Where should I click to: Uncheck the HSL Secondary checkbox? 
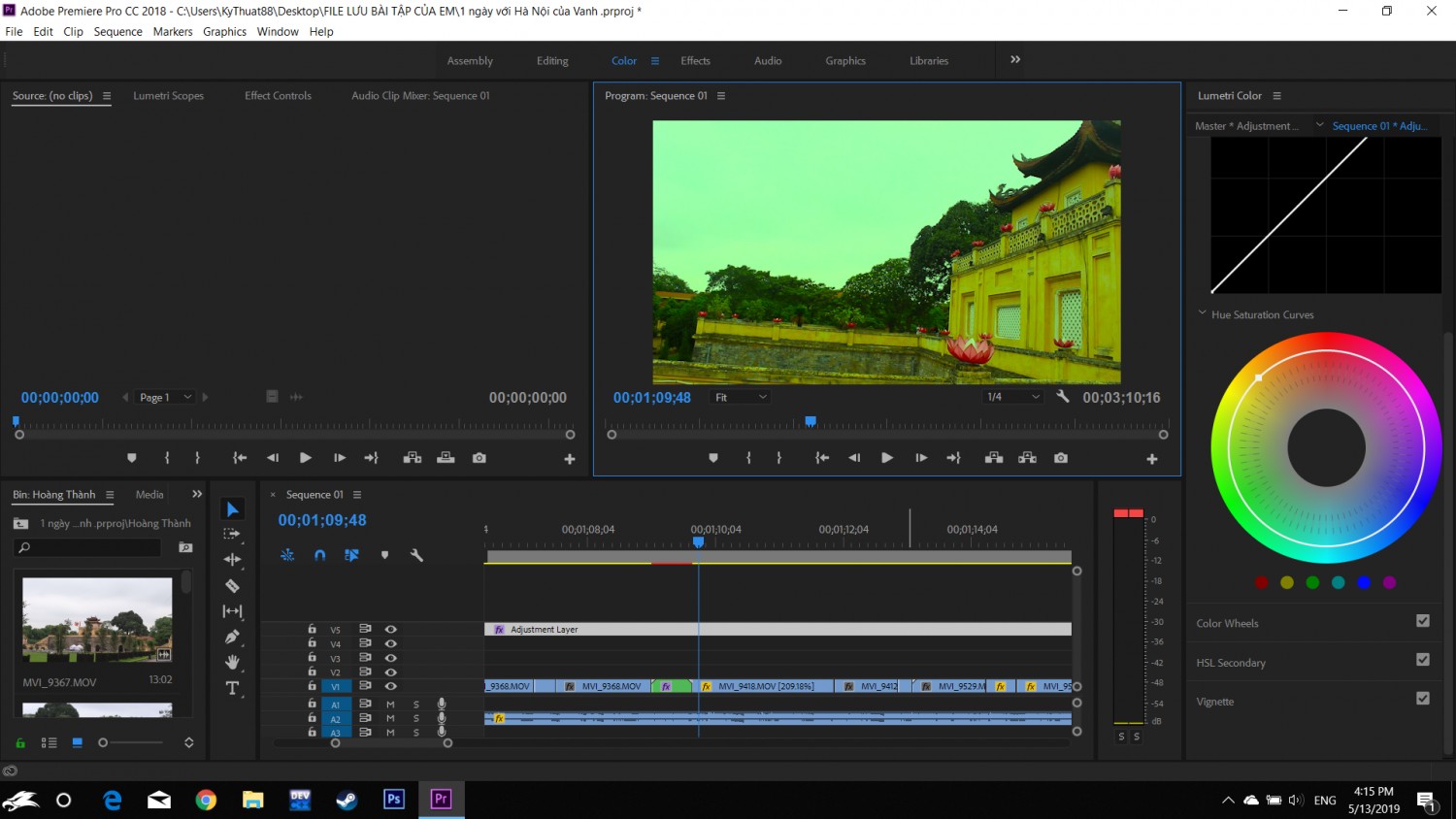(x=1423, y=660)
